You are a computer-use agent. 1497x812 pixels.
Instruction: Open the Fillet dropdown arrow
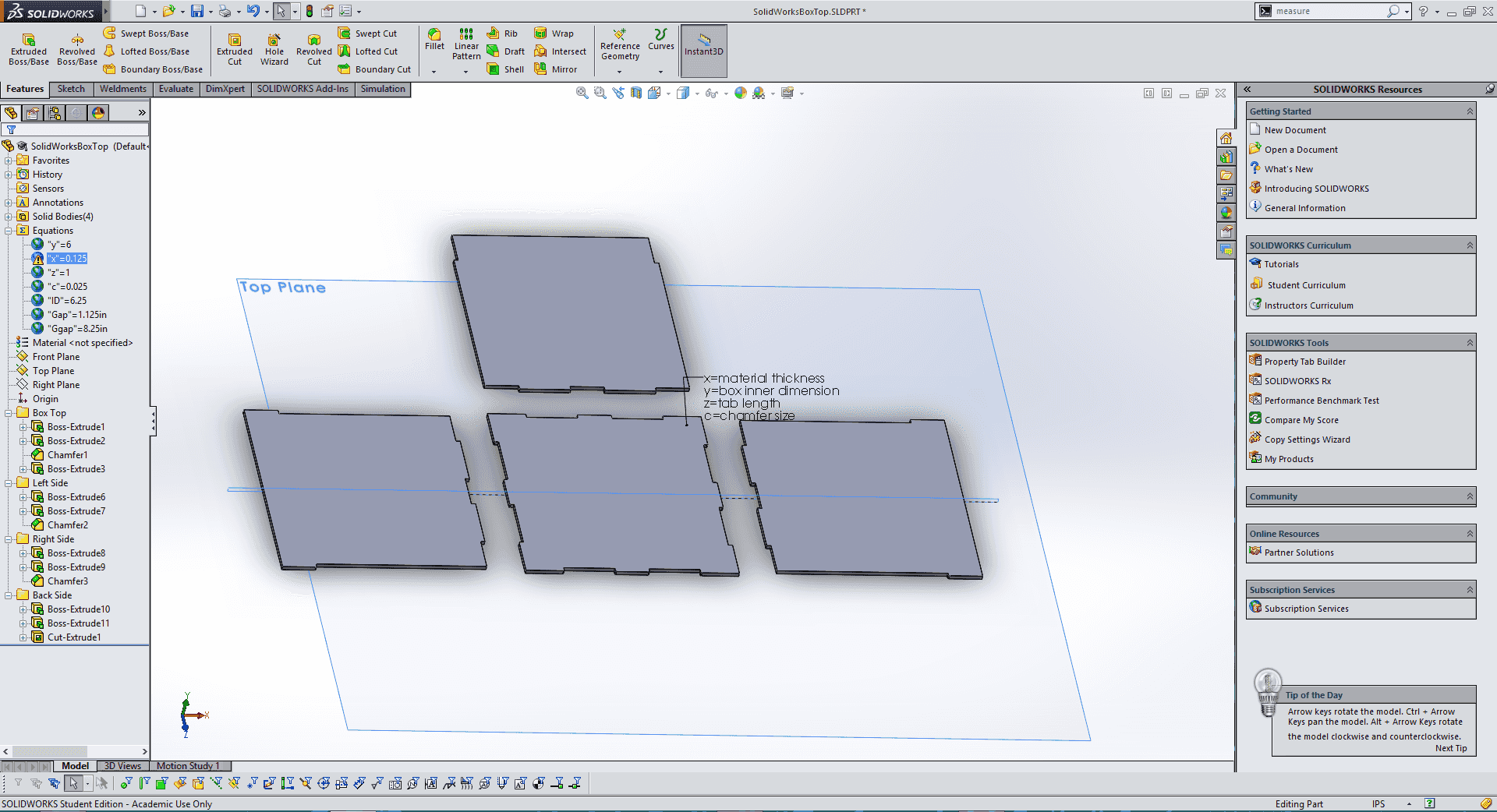(x=434, y=72)
